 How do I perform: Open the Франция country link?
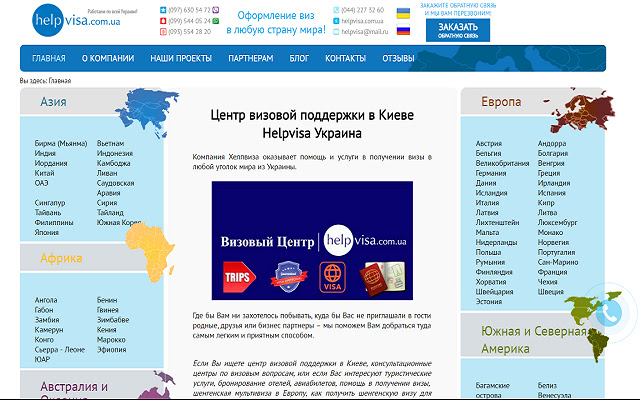[552, 272]
